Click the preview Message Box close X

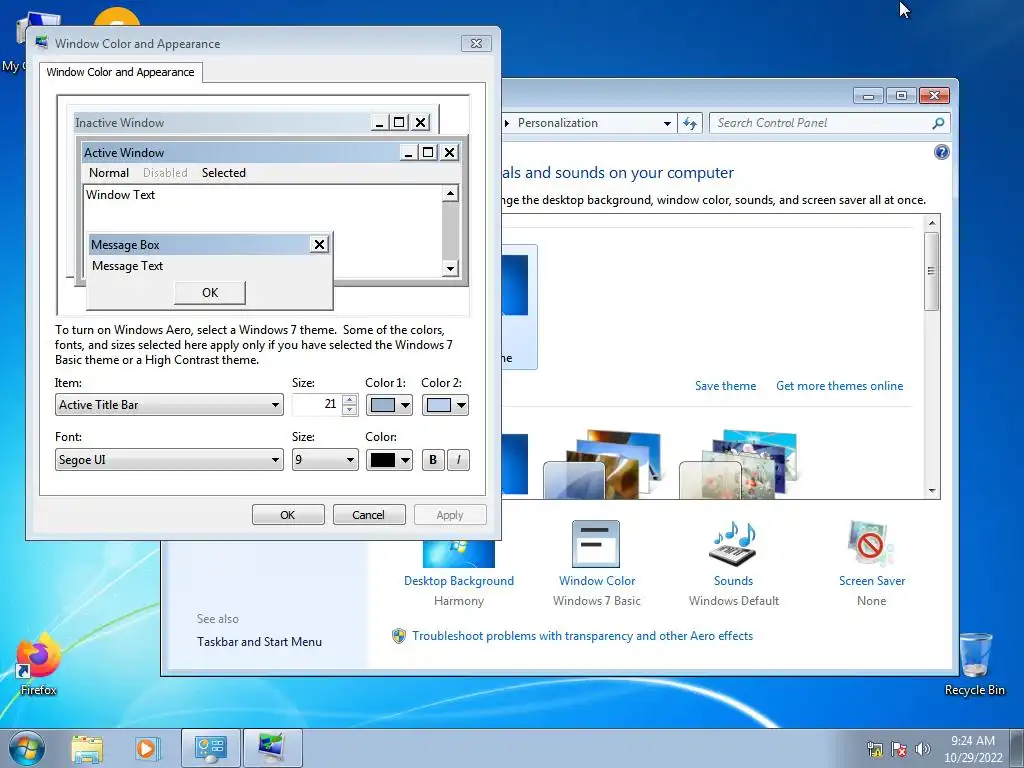[x=319, y=244]
